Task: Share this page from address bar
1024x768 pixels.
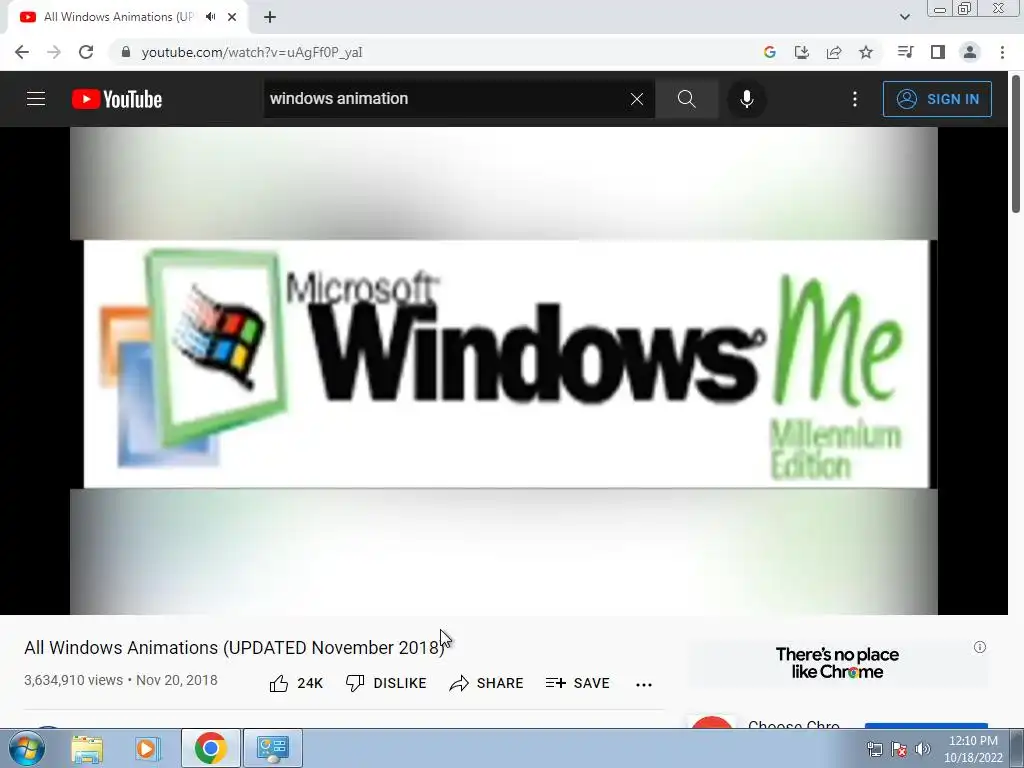Action: coord(834,52)
